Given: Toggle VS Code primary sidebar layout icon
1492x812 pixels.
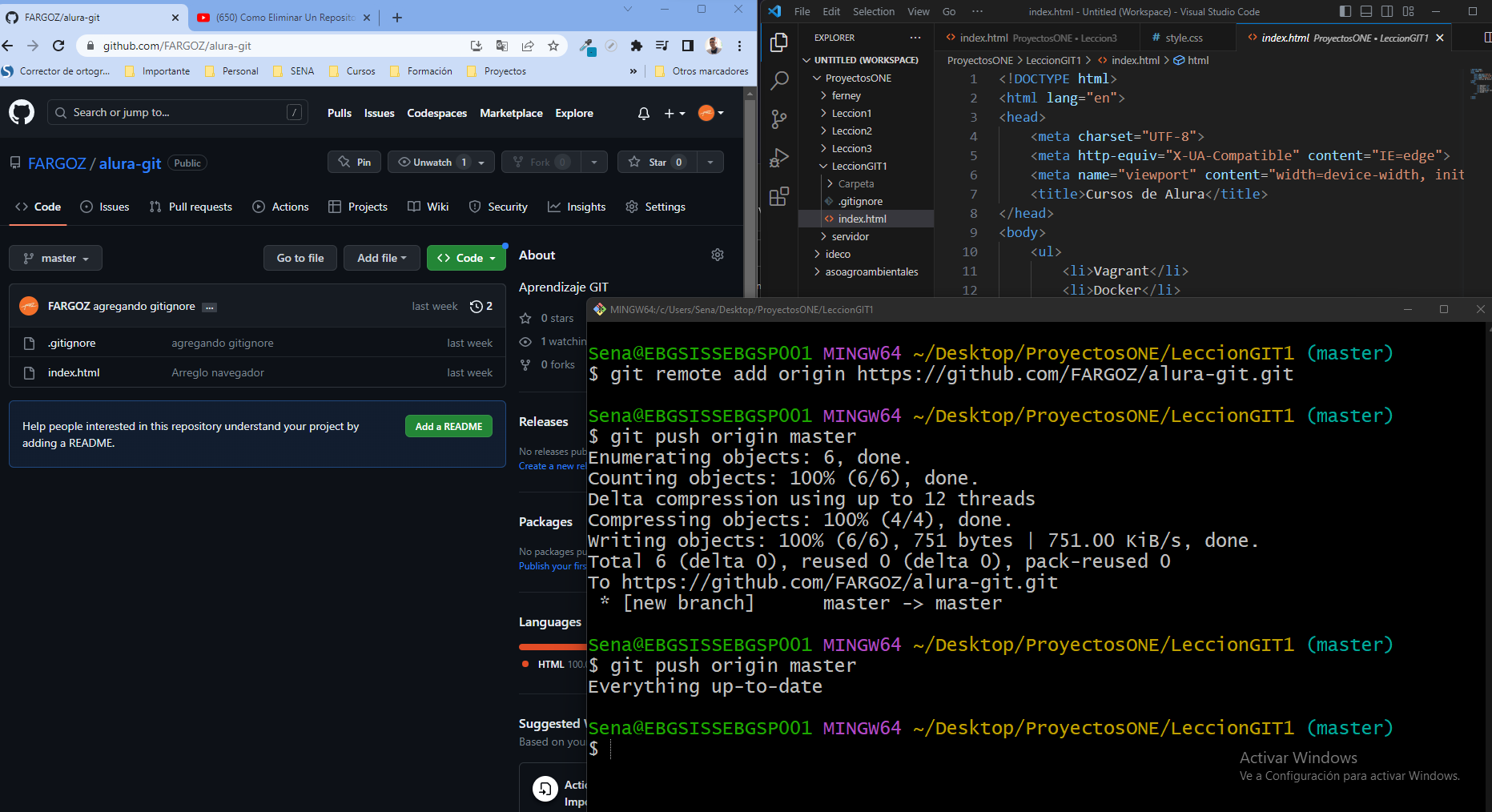Looking at the screenshot, I should (1345, 11).
